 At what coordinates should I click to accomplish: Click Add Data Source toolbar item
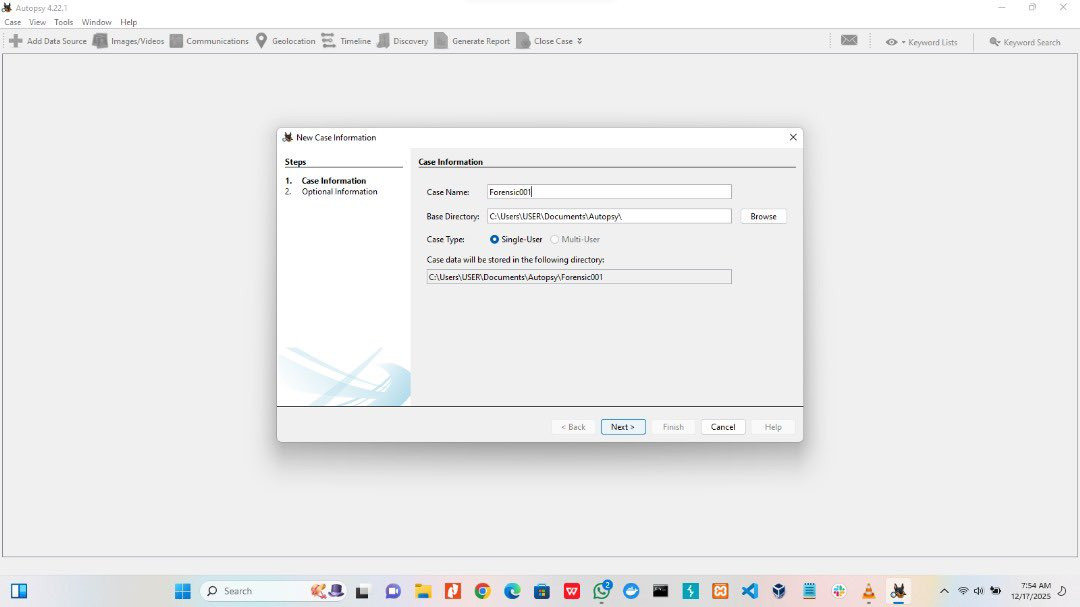pos(48,41)
